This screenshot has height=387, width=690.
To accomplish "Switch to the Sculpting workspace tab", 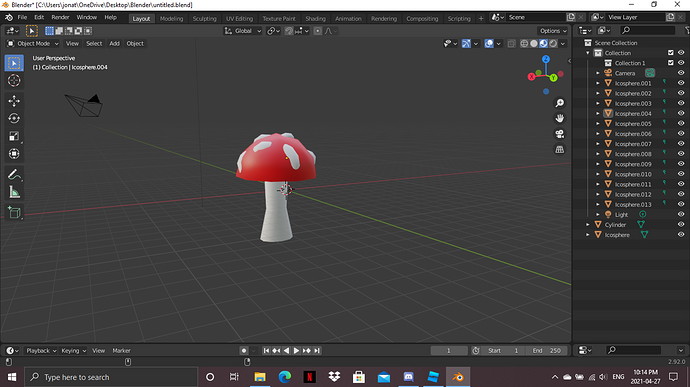I will (x=205, y=18).
